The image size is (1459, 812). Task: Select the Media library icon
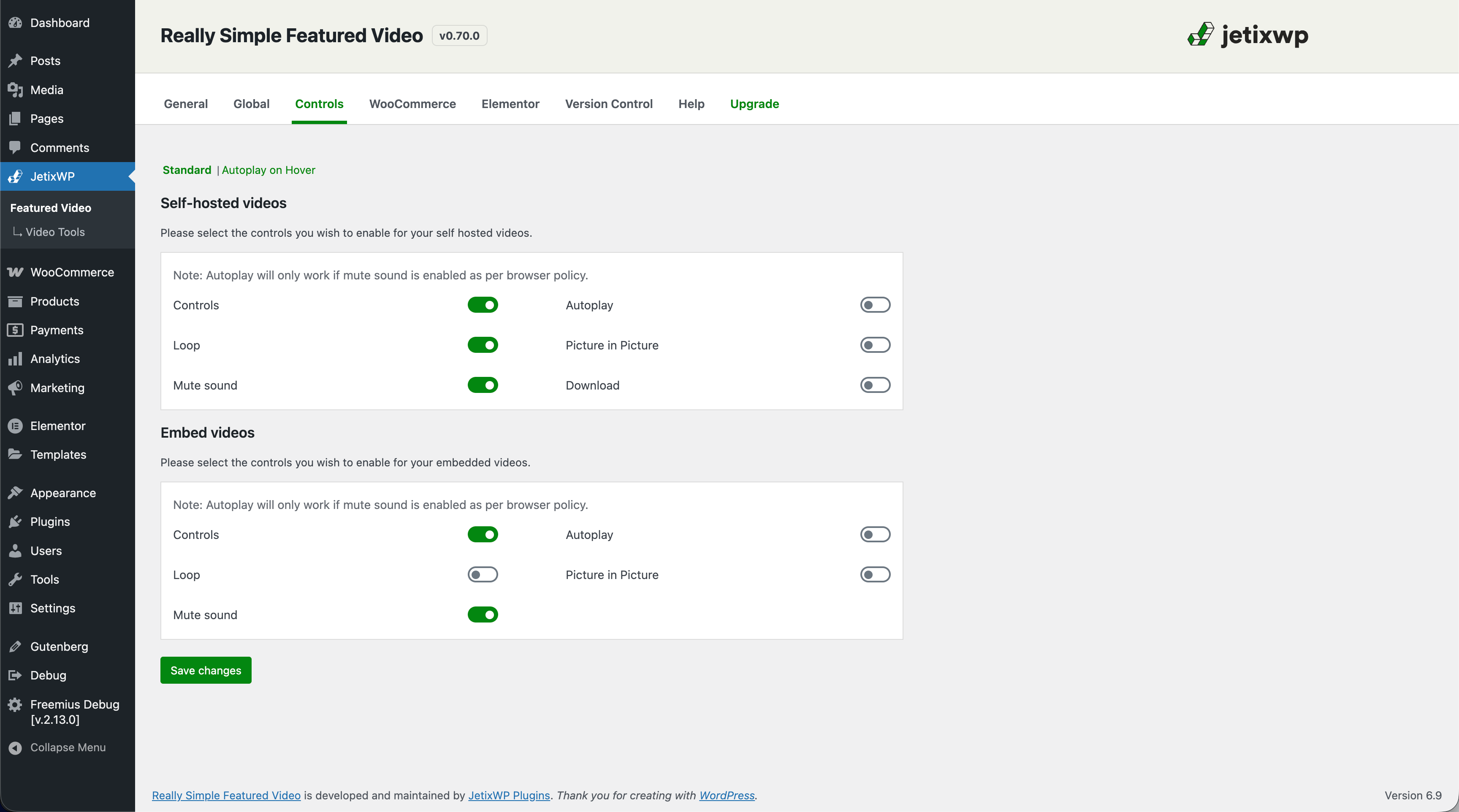point(15,89)
